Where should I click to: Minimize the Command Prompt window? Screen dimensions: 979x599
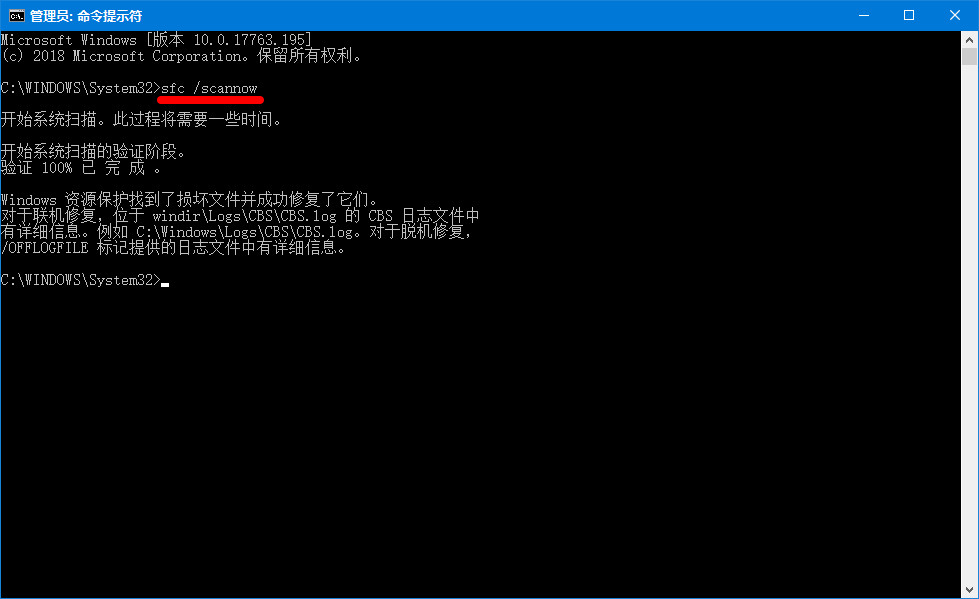click(864, 16)
